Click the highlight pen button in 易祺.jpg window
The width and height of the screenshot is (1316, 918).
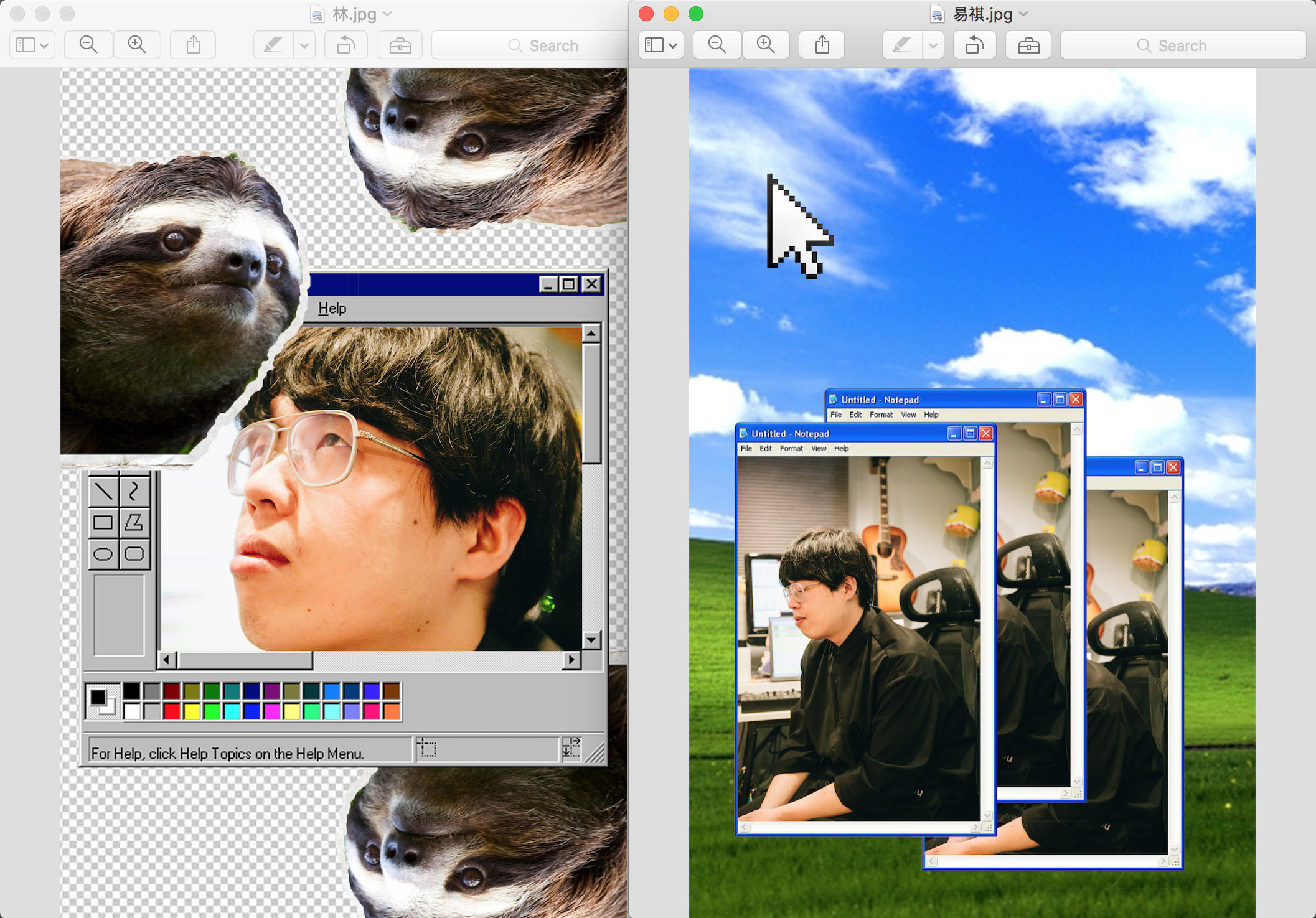coord(901,45)
